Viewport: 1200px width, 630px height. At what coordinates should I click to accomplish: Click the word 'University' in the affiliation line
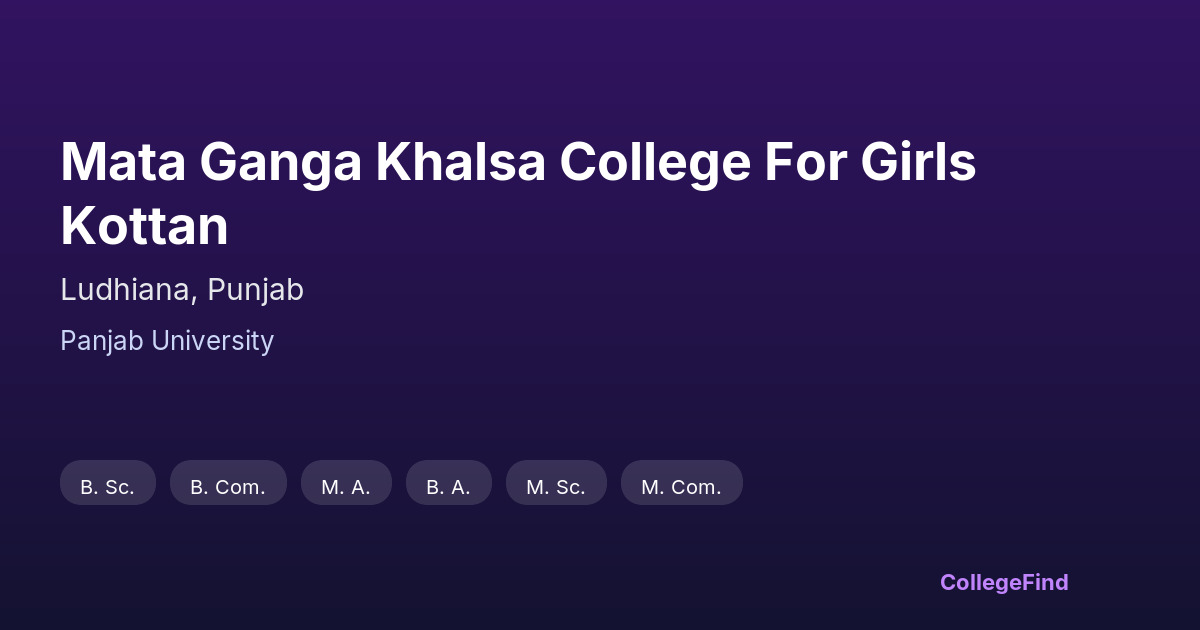pos(213,341)
